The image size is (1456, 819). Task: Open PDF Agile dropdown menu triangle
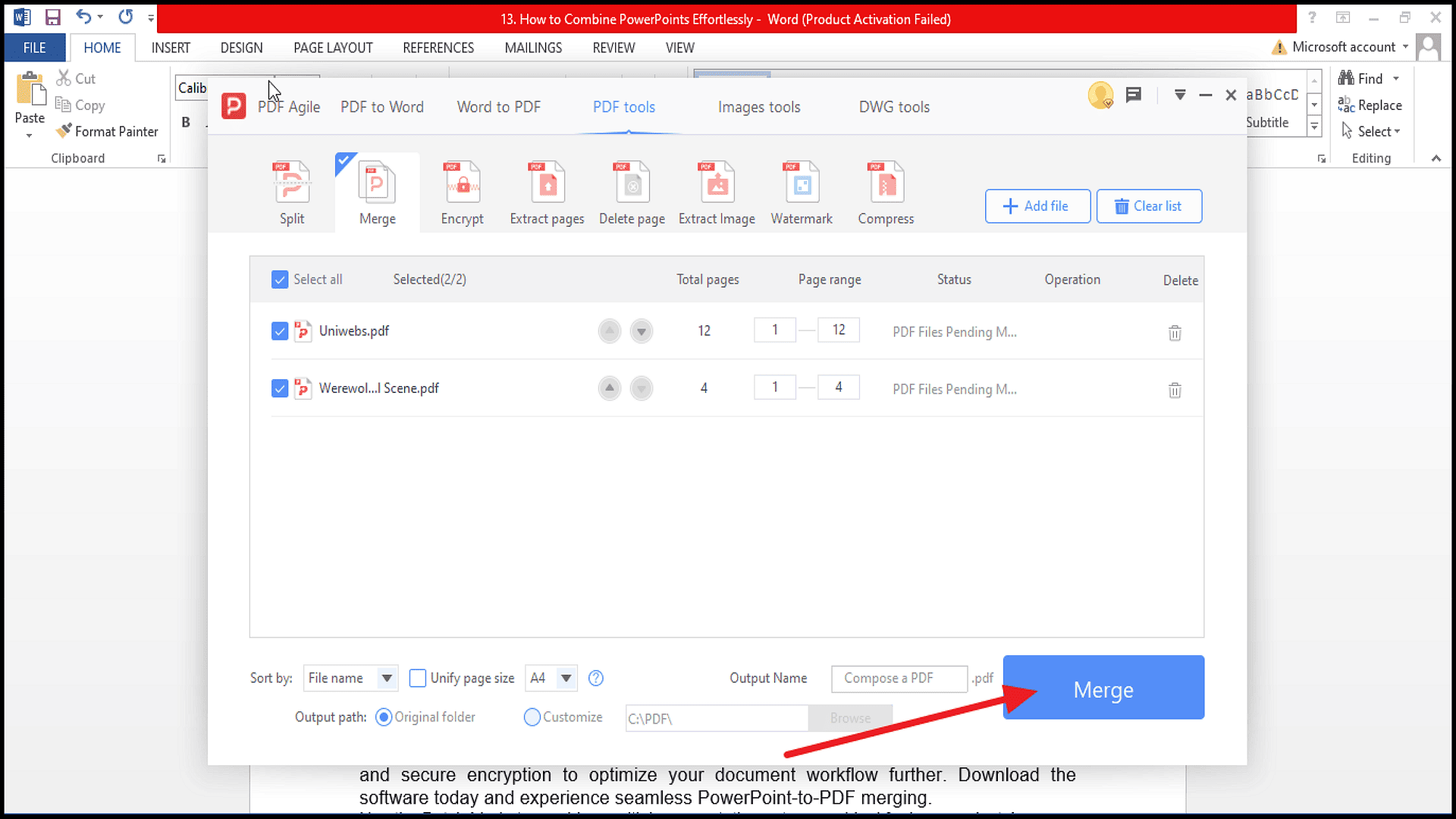[1180, 95]
